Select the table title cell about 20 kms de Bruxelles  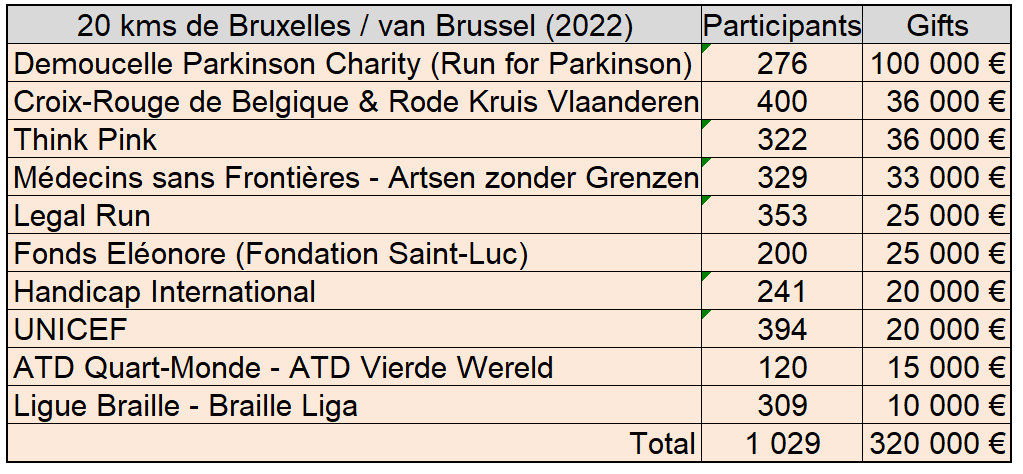pyautogui.click(x=354, y=25)
